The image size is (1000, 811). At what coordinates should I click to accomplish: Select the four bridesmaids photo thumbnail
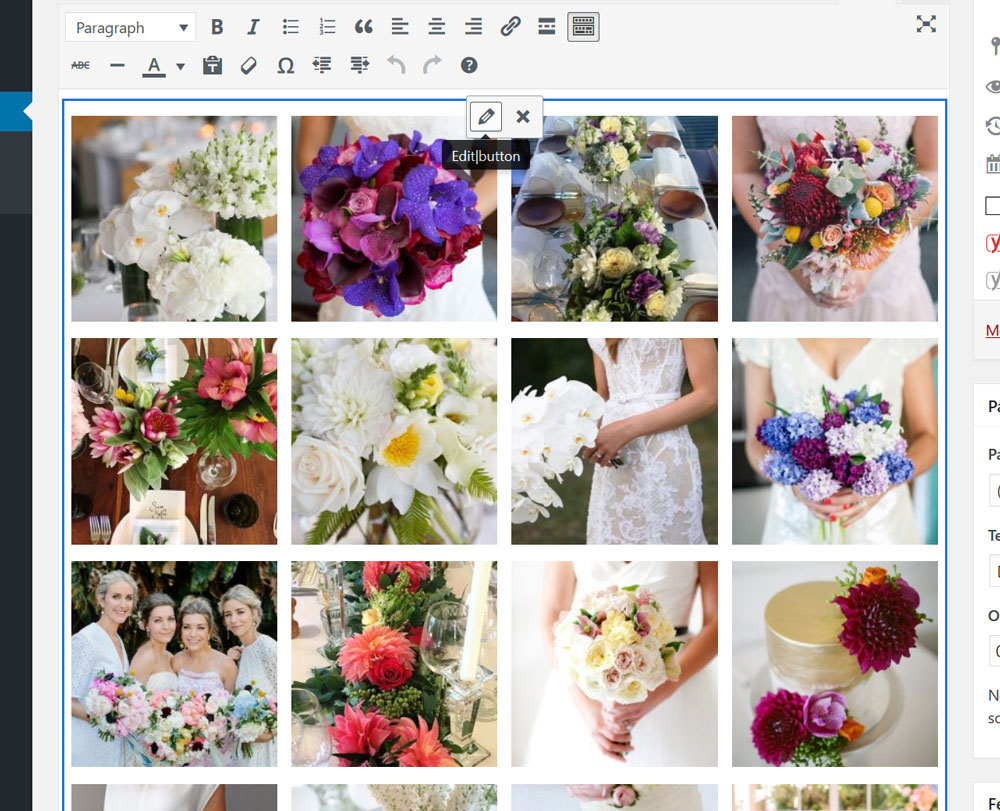174,664
